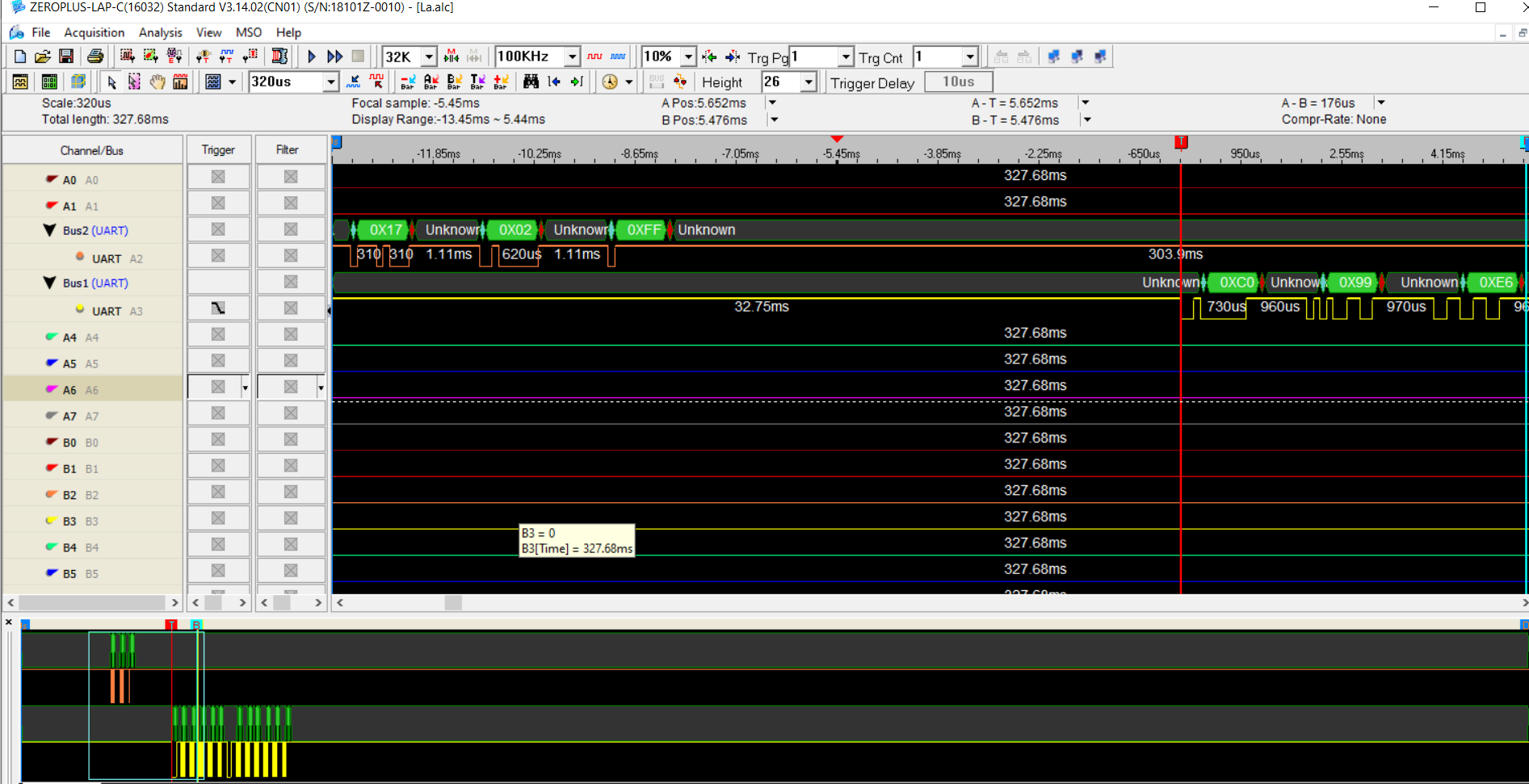Click the Go to T Bar icon
1529x784 pixels.
pos(478,82)
